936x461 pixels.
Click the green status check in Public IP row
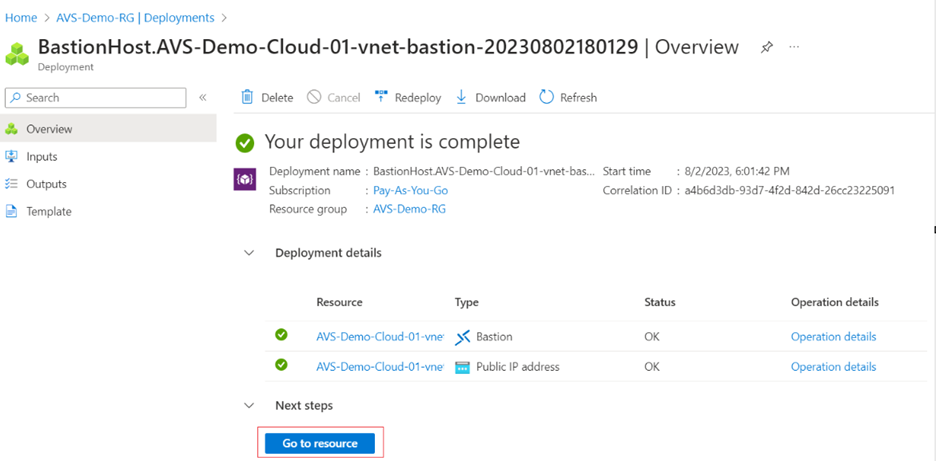pyautogui.click(x=281, y=364)
